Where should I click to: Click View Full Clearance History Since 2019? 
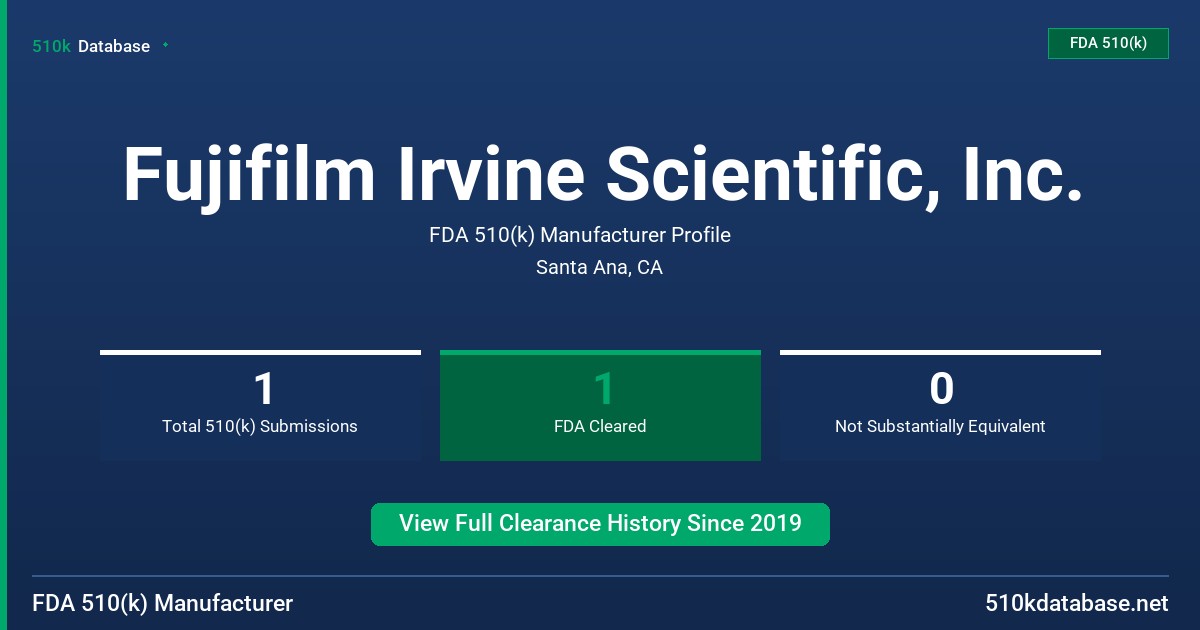[x=600, y=524]
